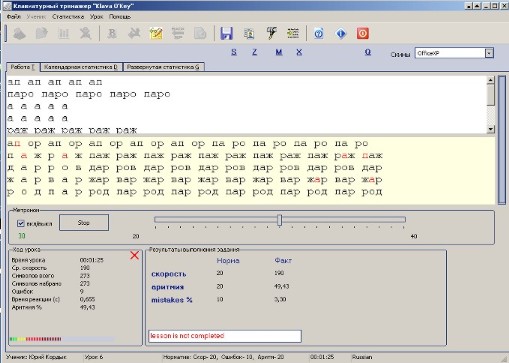509x363 pixels.
Task: Click the M shortcut link
Action: pos(279,52)
